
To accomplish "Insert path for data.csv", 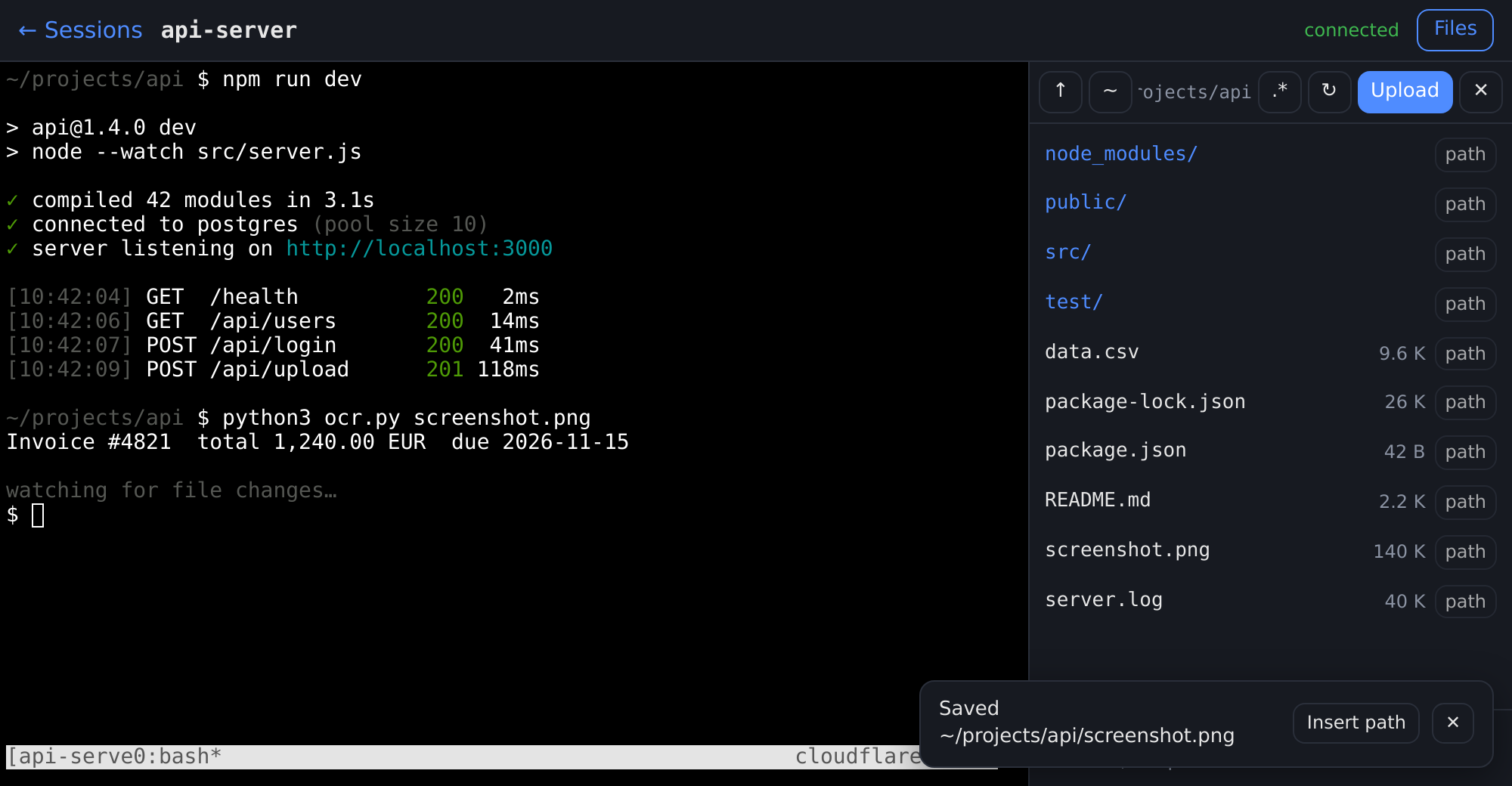I will [x=1465, y=354].
